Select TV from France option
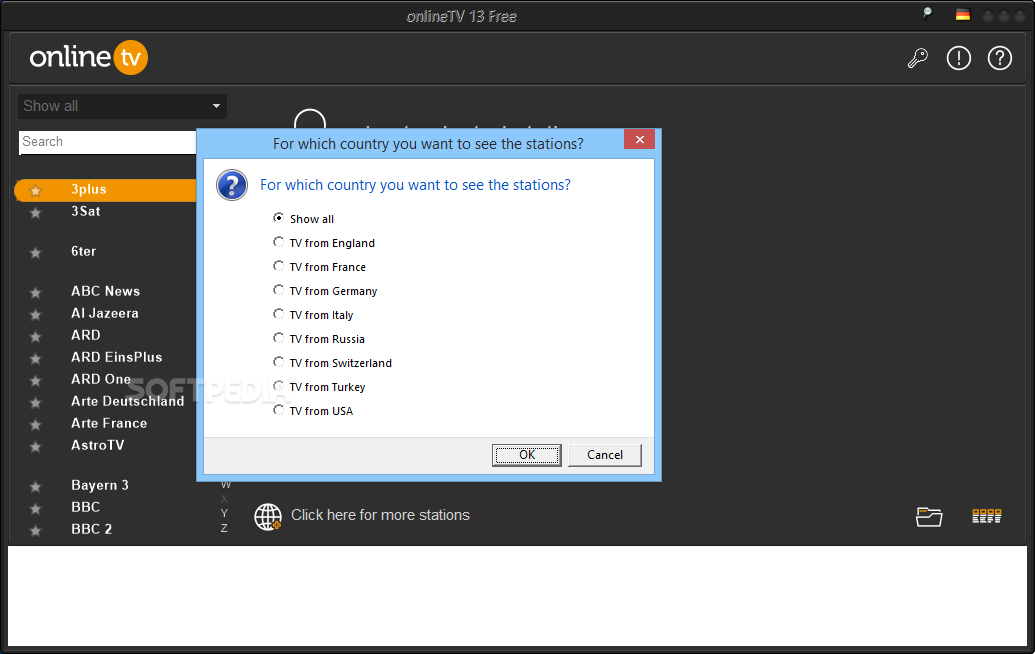 coord(279,266)
